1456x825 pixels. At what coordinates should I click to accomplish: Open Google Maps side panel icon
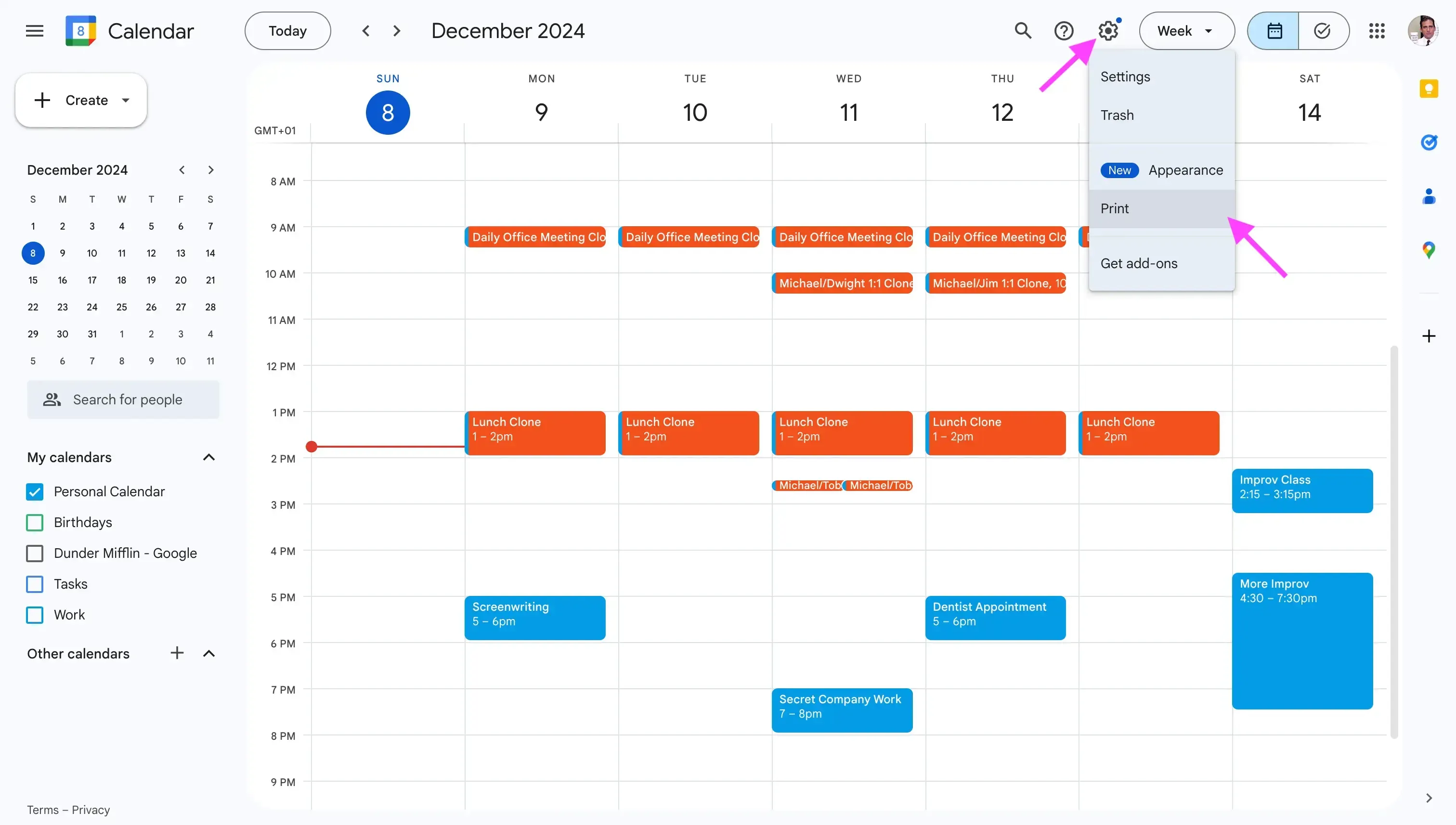[x=1430, y=249]
